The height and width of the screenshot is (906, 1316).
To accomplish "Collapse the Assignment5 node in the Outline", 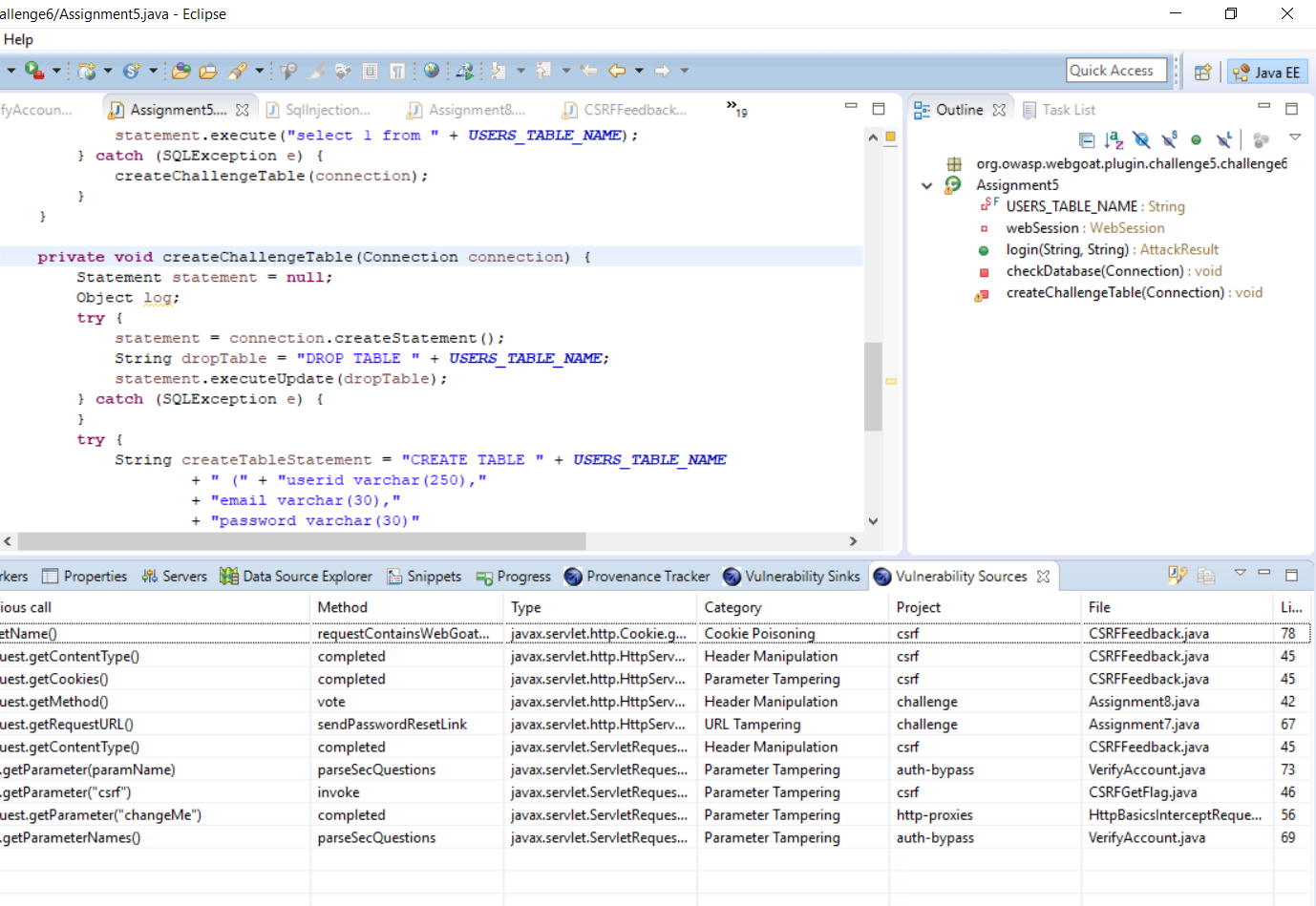I will 924,185.
